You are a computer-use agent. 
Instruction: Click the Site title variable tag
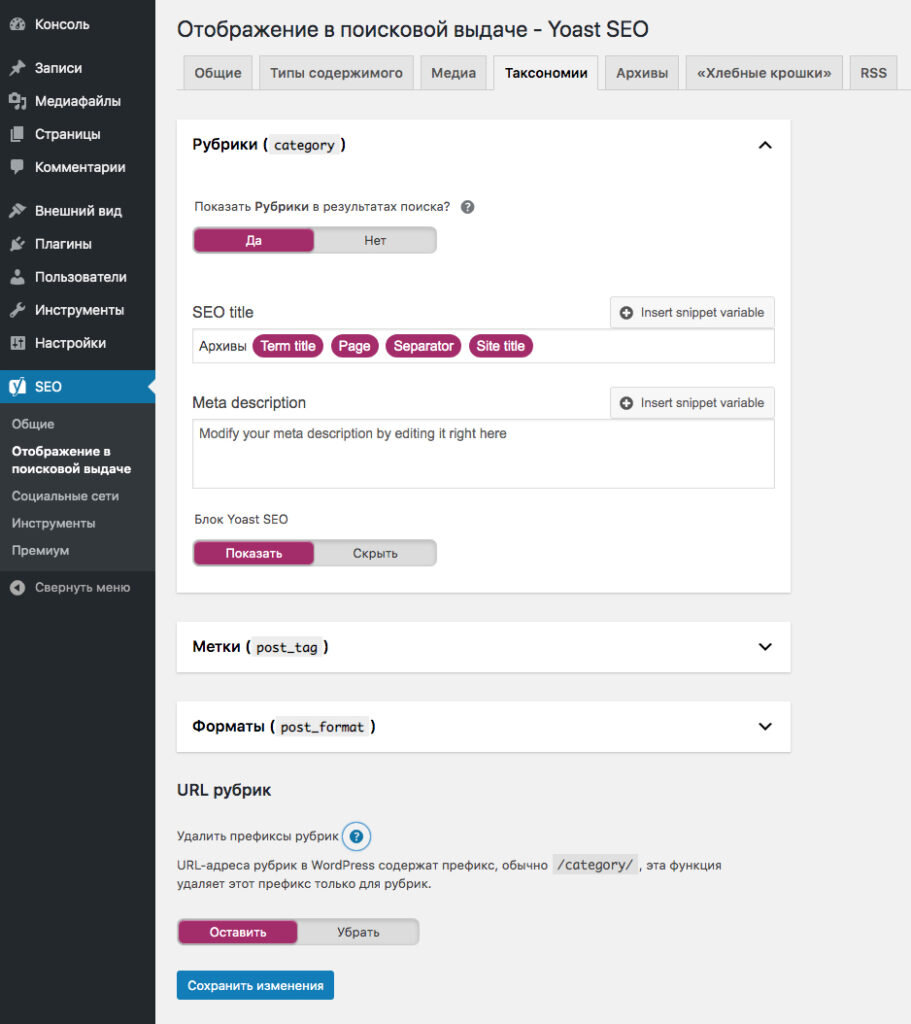click(x=501, y=346)
